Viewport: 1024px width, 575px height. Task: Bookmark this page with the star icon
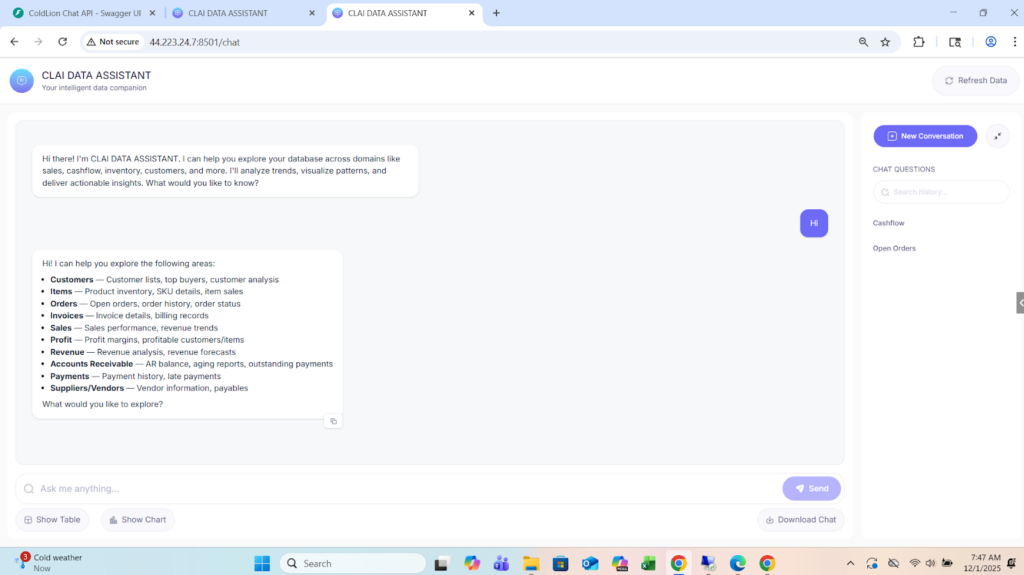coord(885,42)
